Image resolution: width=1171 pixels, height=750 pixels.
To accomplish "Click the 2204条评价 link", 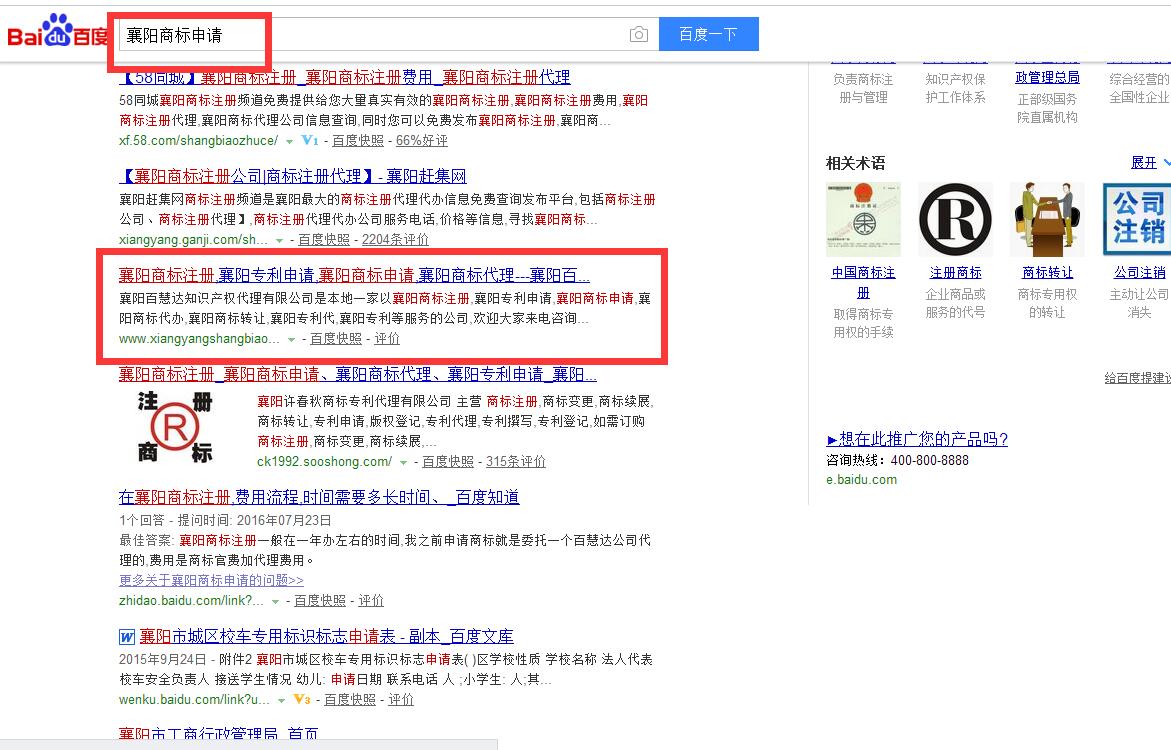I will 395,240.
